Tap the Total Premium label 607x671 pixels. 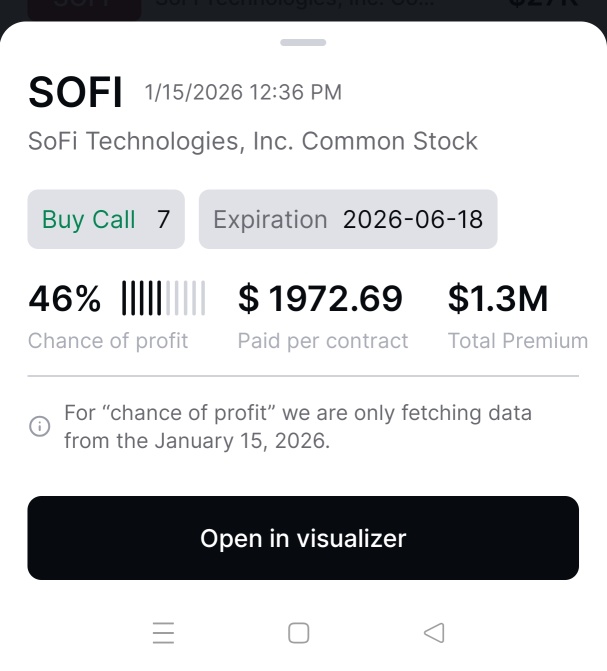coord(518,341)
